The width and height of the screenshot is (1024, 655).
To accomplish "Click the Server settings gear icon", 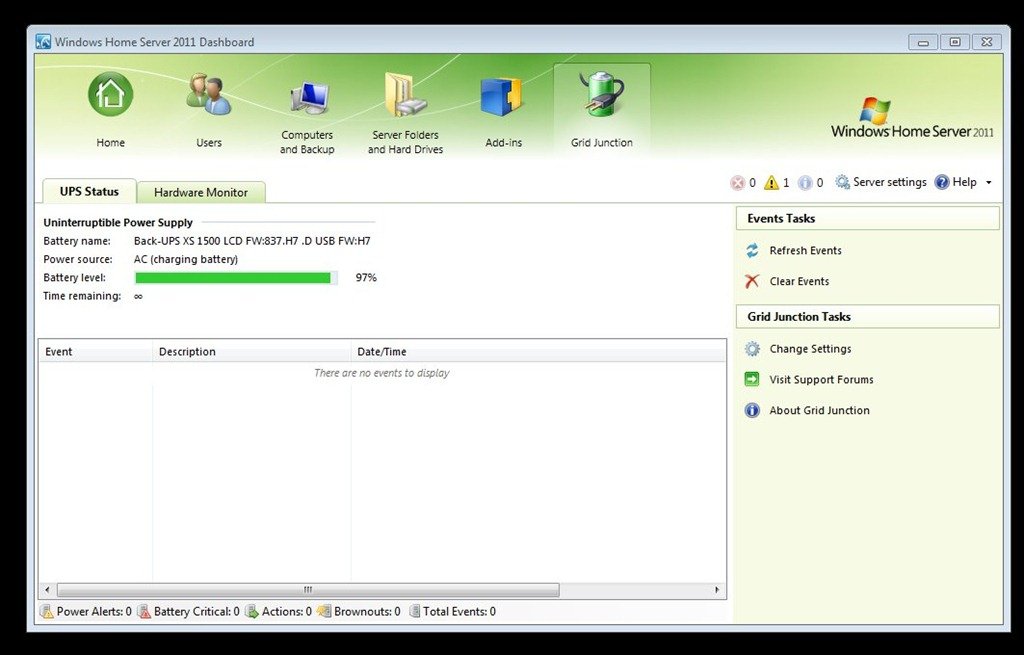I will pyautogui.click(x=842, y=182).
